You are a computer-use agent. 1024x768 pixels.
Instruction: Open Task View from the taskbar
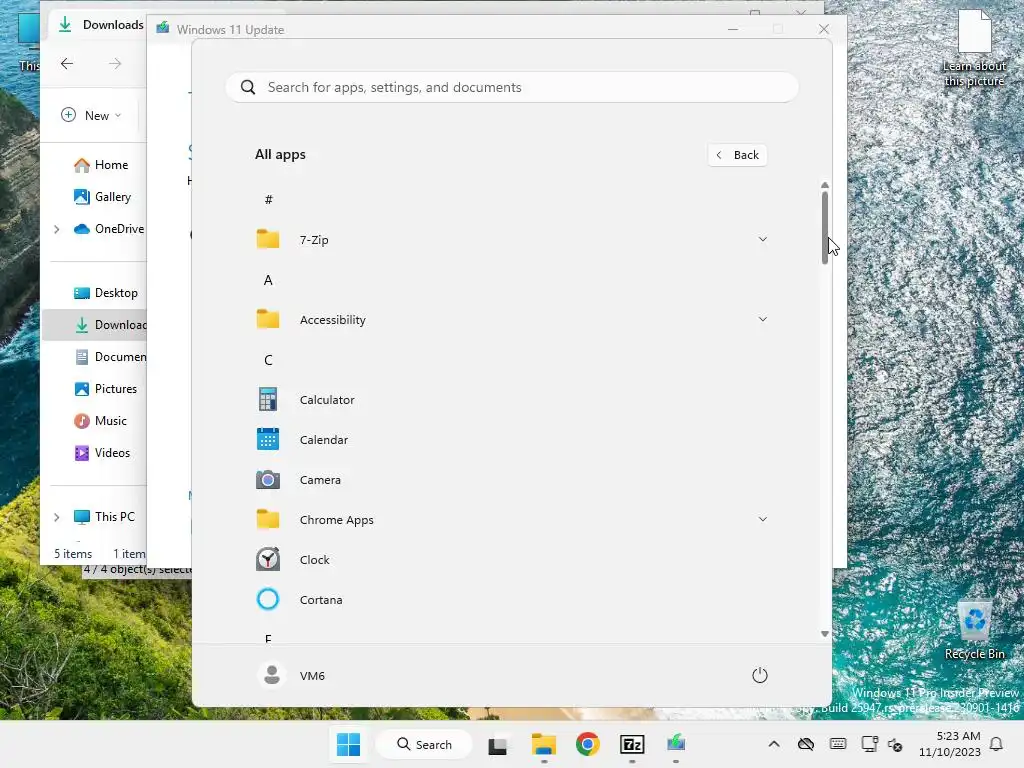[x=498, y=744]
